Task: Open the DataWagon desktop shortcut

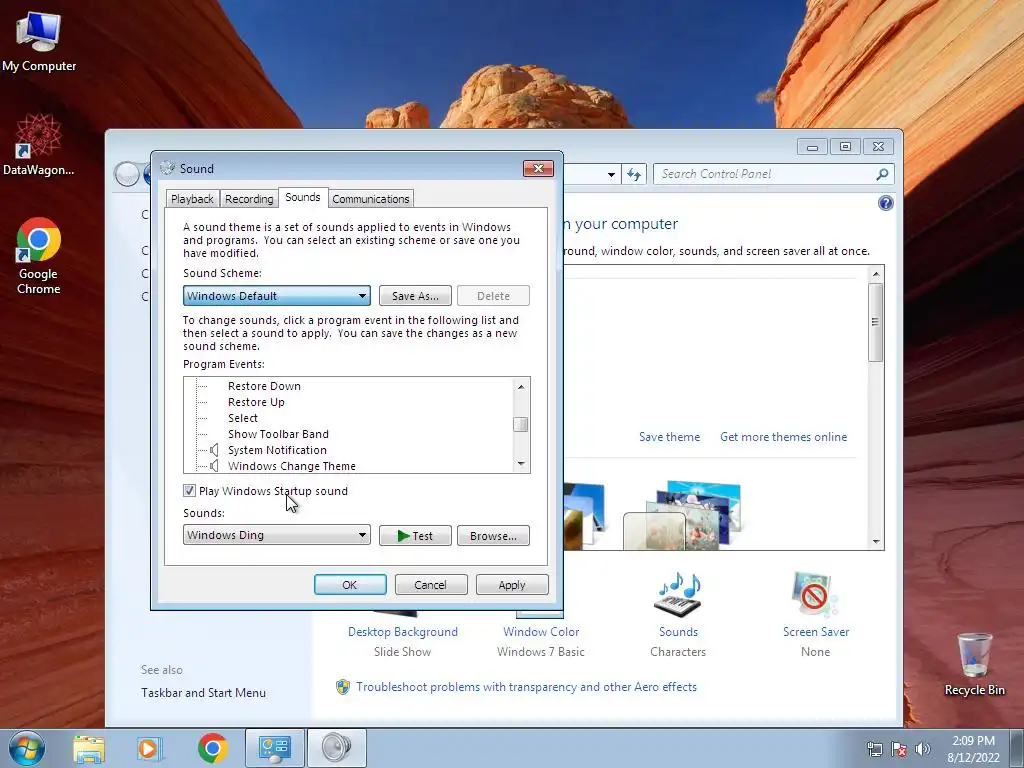Action: (x=39, y=145)
